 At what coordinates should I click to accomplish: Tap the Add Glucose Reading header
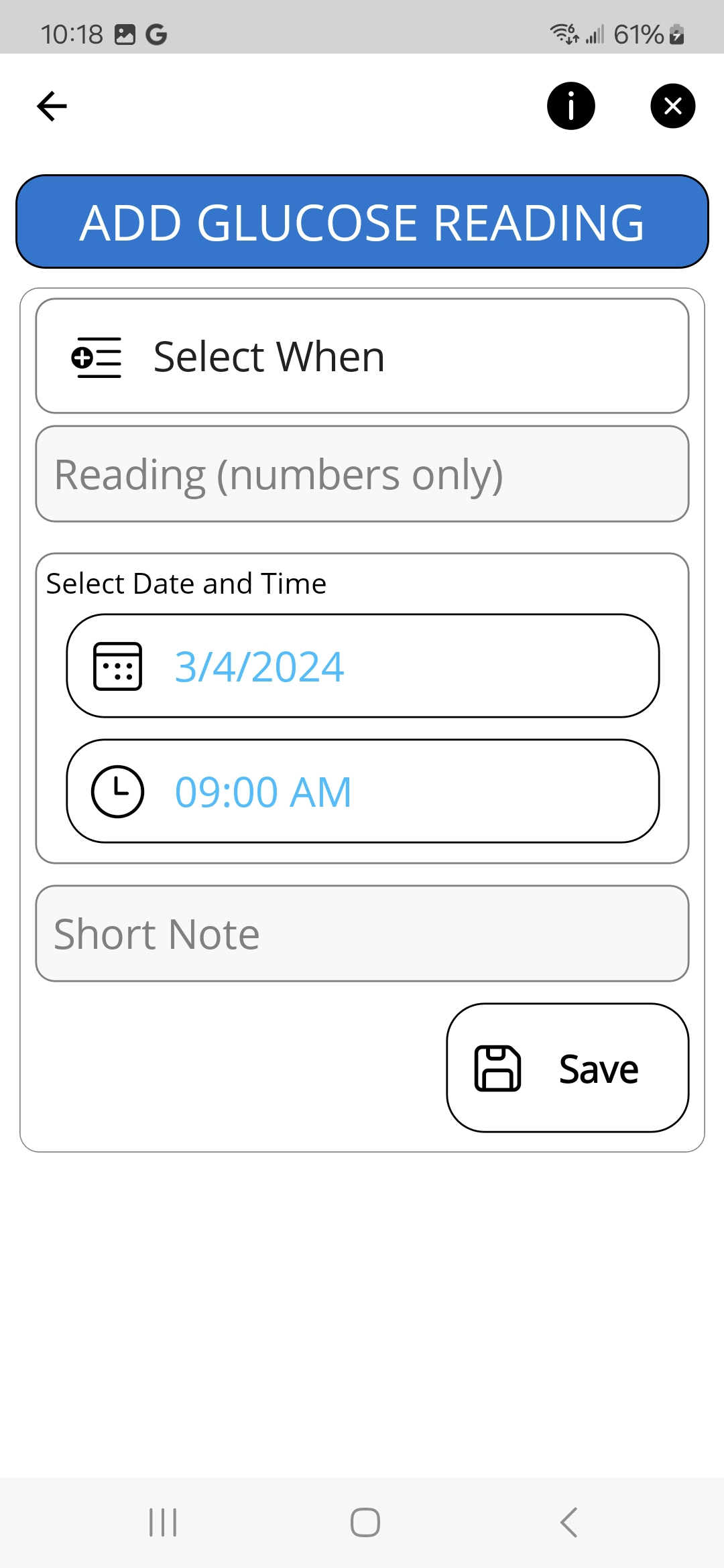coord(362,222)
